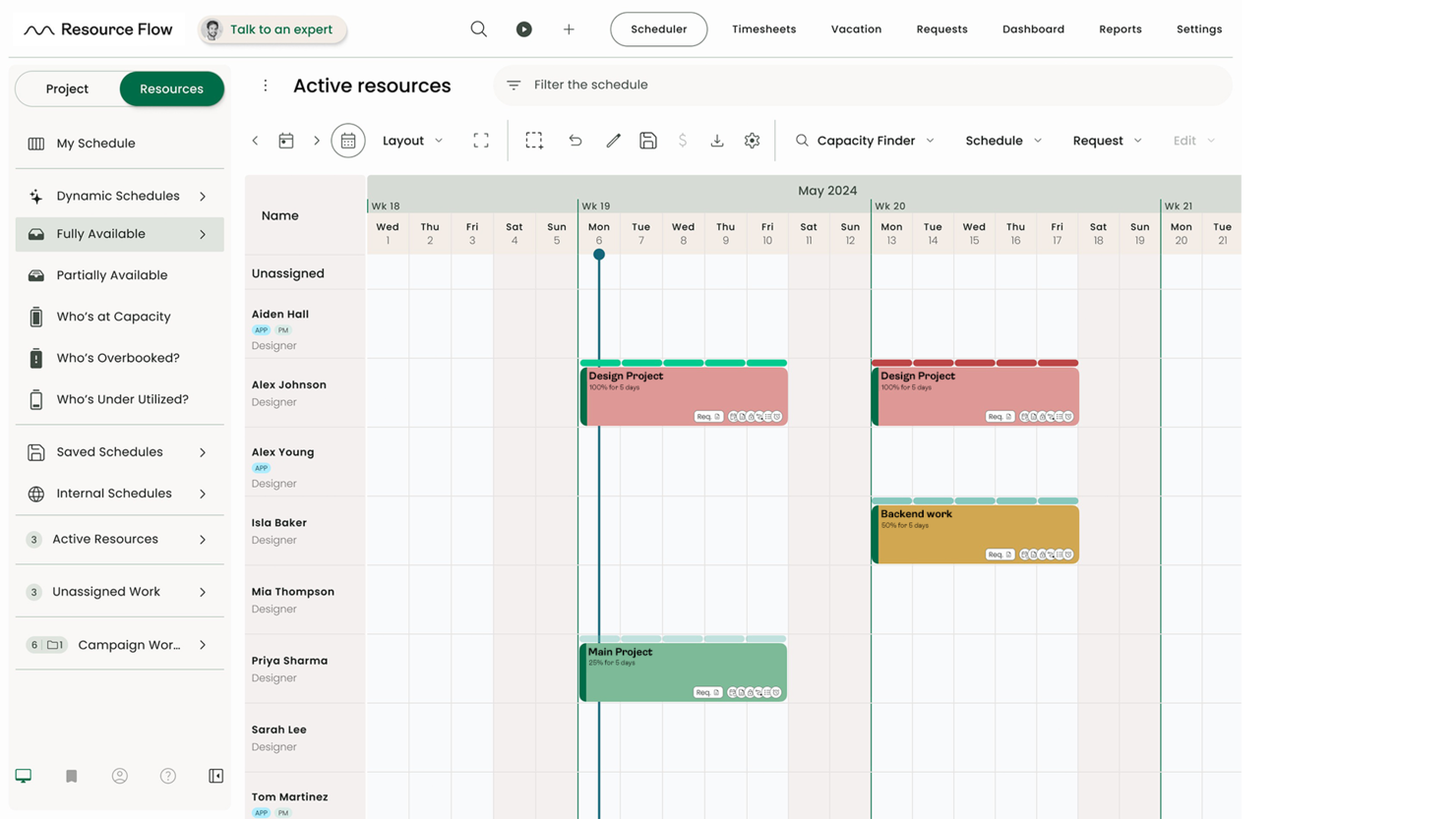
Task: Switch to Resources view toggle
Action: (171, 88)
